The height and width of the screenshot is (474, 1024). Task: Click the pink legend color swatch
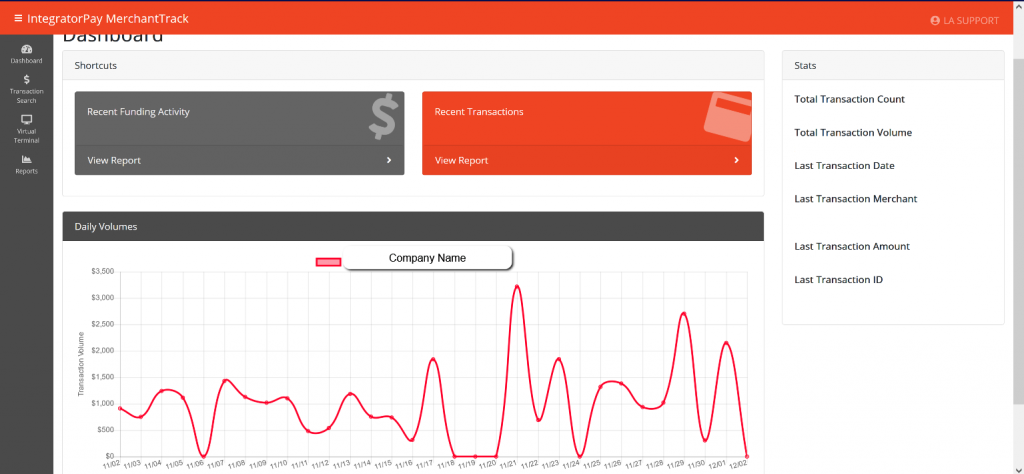(x=329, y=262)
